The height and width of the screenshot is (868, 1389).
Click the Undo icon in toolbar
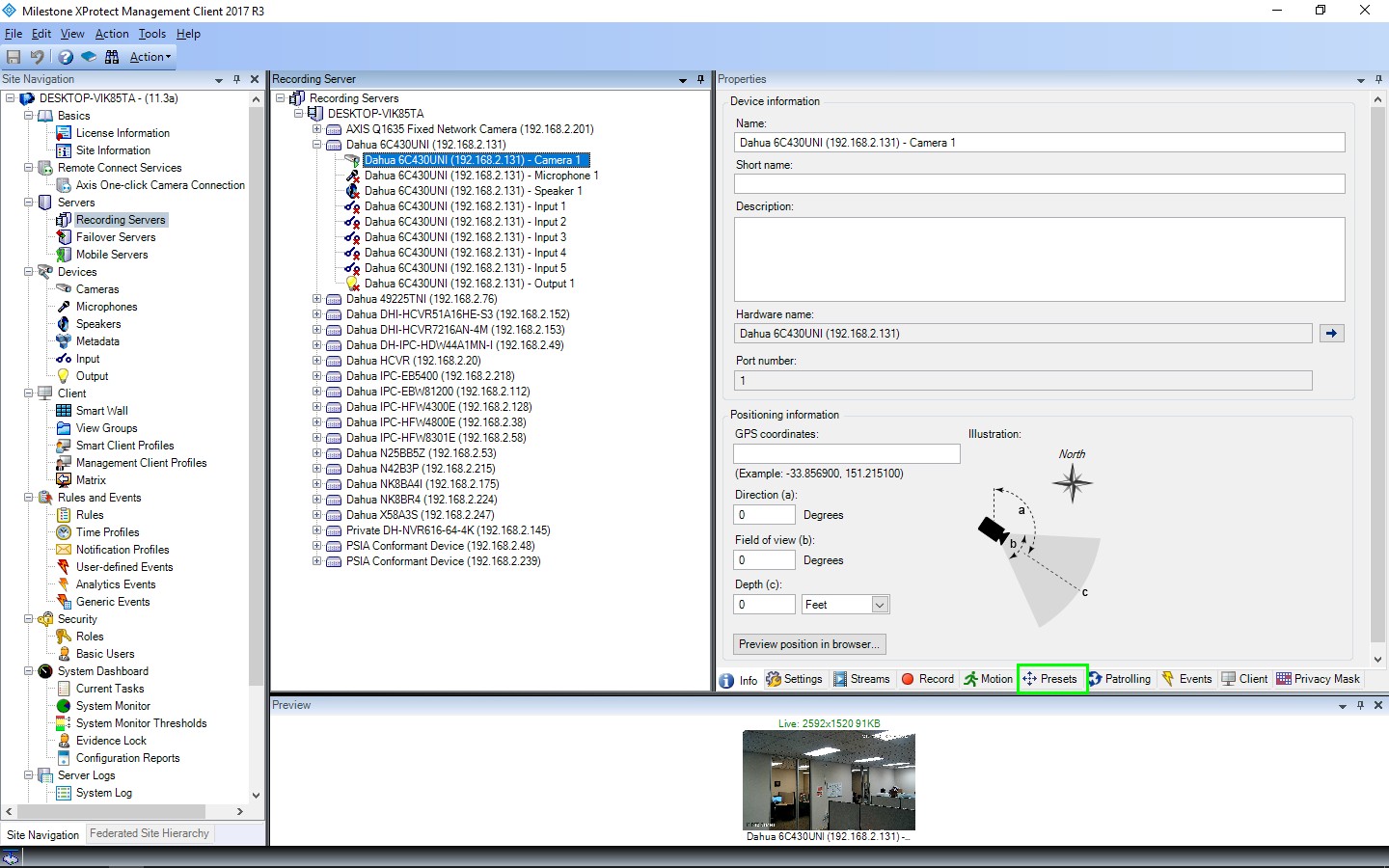pyautogui.click(x=38, y=57)
